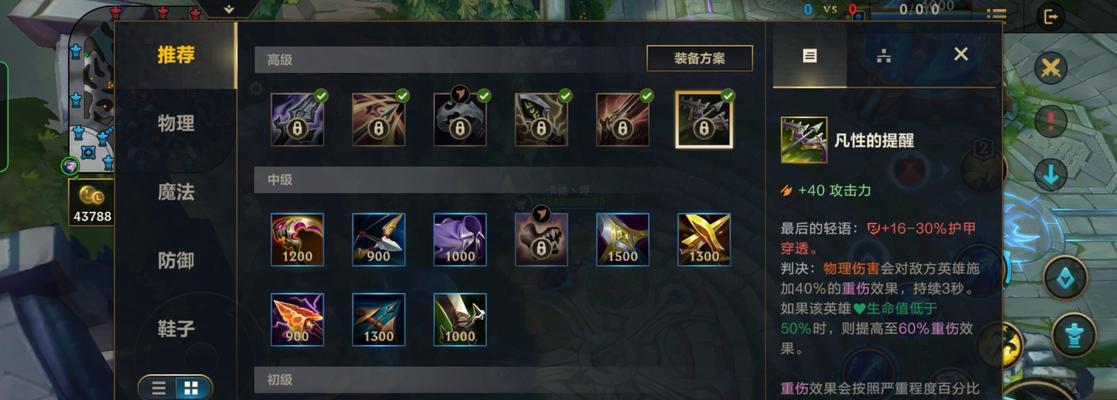Select the 900 gold bow item

tap(379, 239)
